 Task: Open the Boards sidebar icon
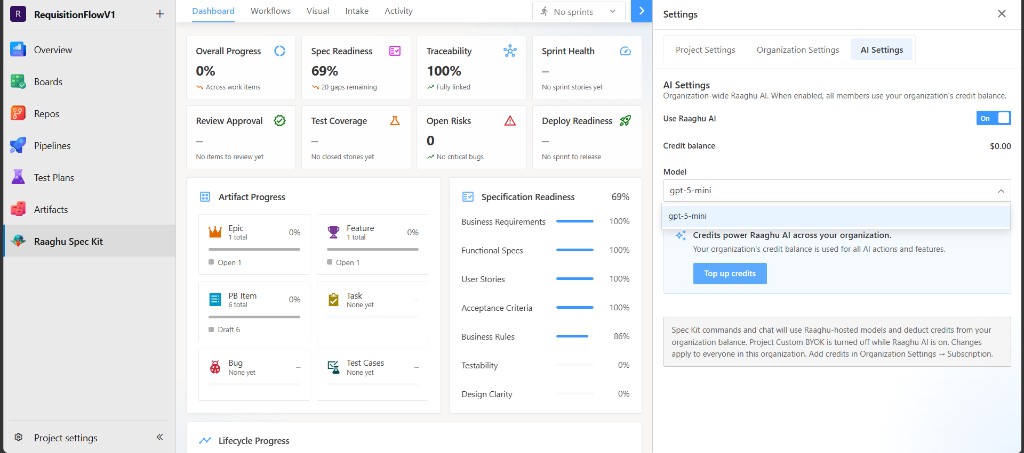18,82
